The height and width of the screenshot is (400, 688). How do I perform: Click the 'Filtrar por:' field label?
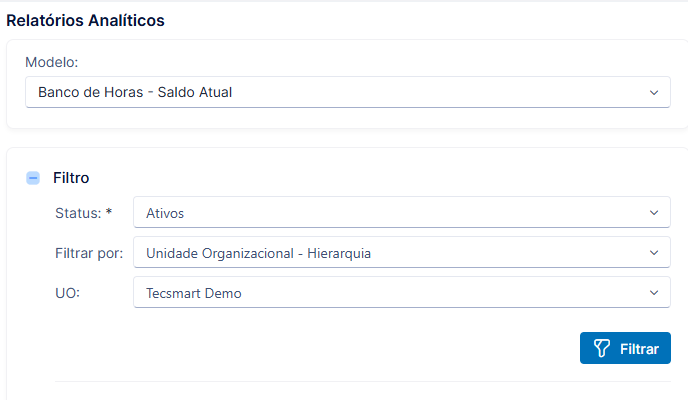pos(89,253)
